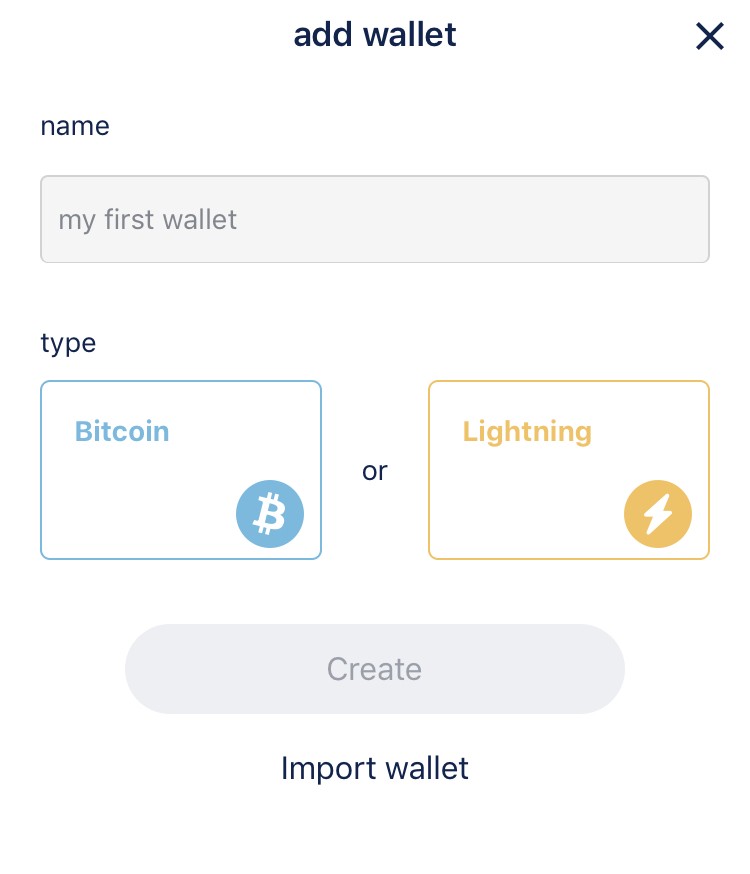This screenshot has width=750, height=874.
Task: Choose Bitcoin via its circular B badge
Action: click(x=269, y=514)
